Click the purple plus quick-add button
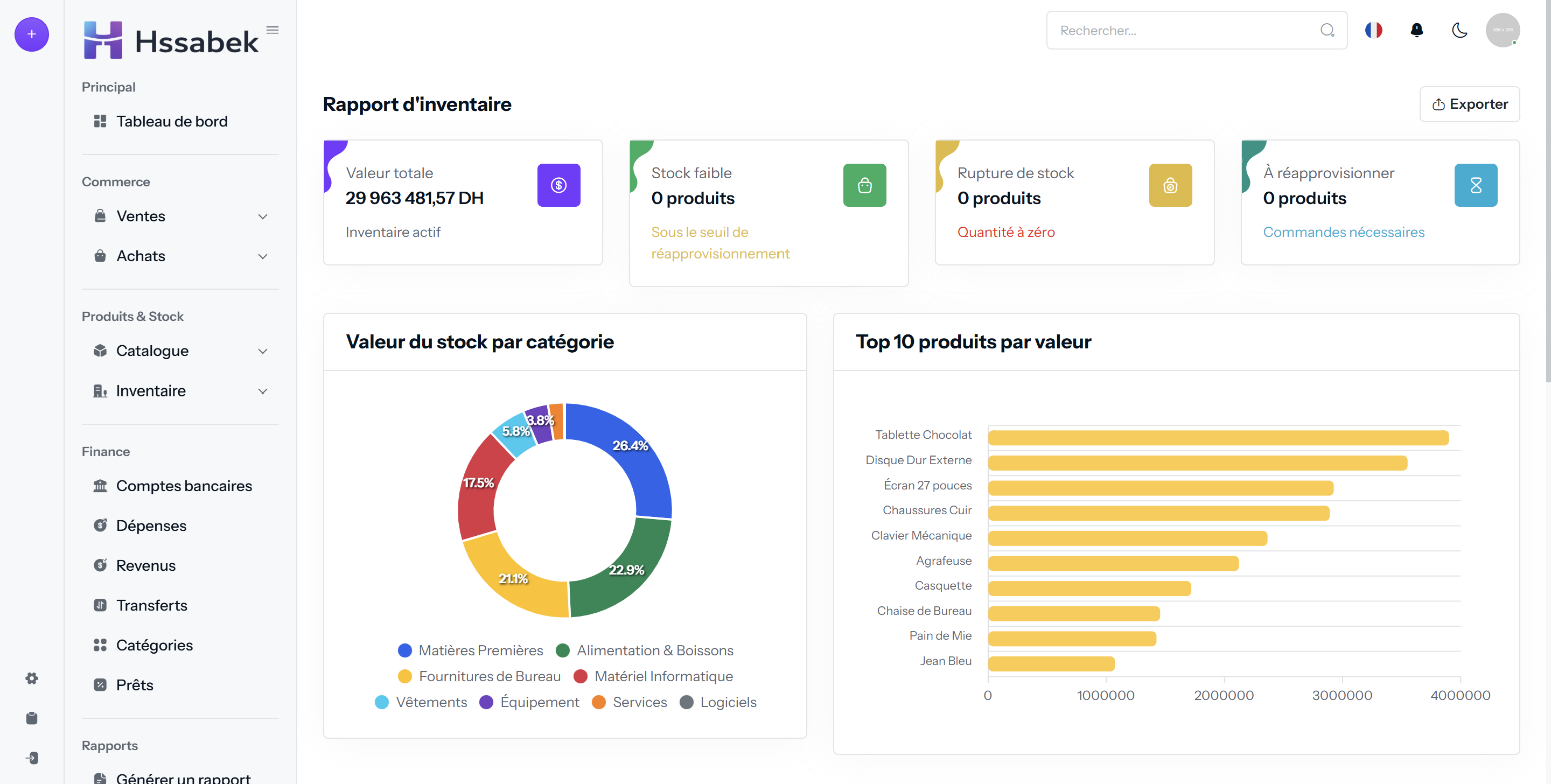The height and width of the screenshot is (784, 1551). [x=31, y=34]
